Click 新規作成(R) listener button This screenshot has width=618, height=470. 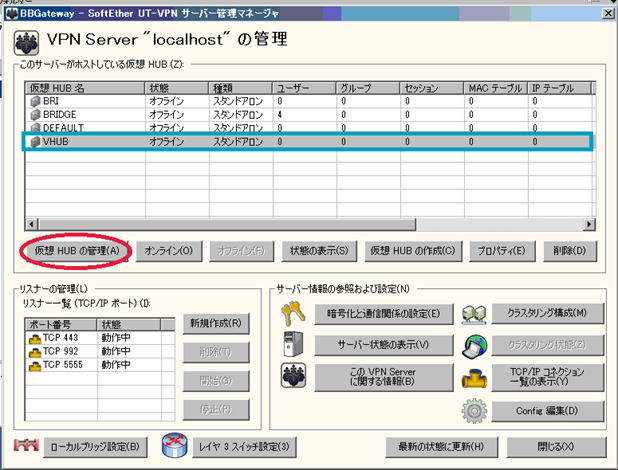[x=216, y=324]
